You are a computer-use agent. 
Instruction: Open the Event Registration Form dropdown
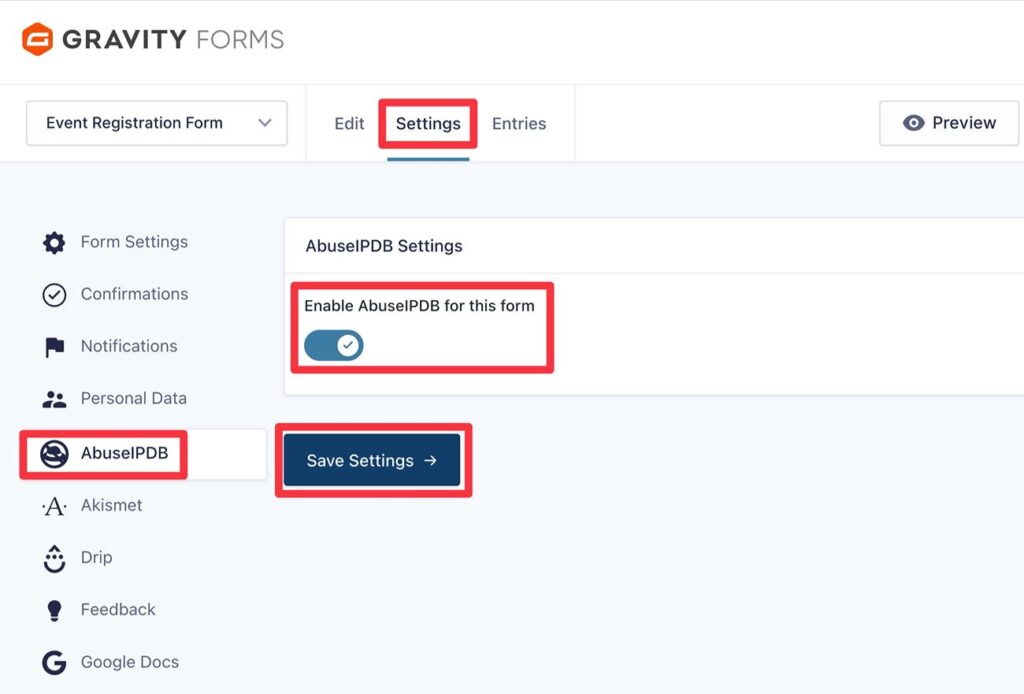tap(157, 123)
